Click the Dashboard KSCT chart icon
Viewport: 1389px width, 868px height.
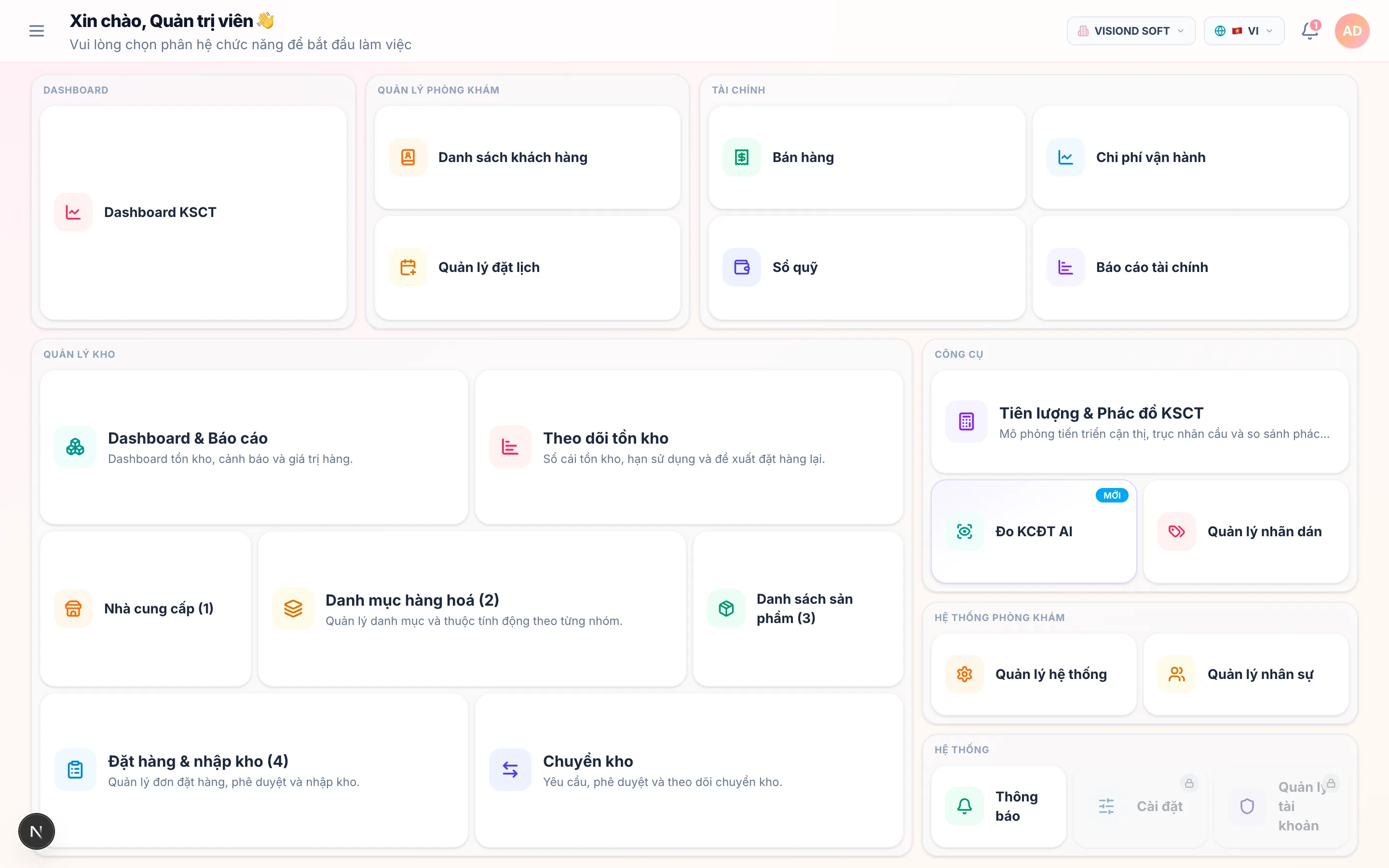click(73, 212)
